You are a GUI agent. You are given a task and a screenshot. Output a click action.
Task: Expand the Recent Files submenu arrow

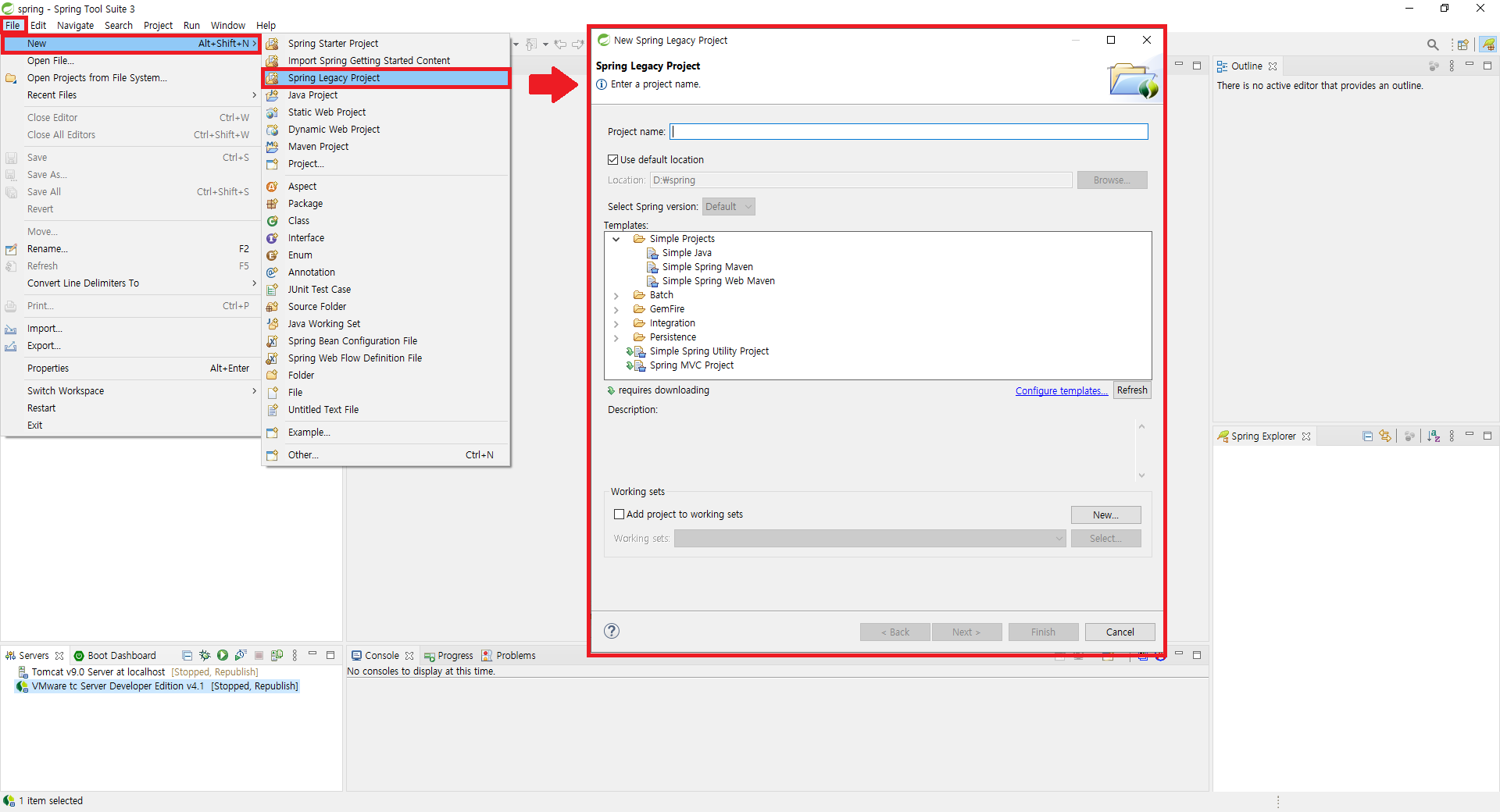click(254, 95)
